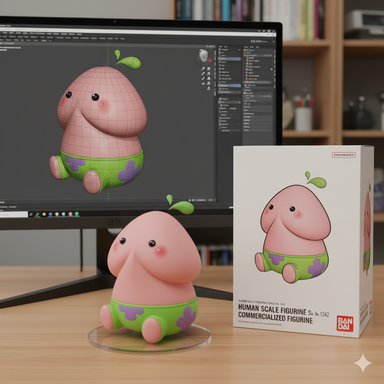Image resolution: width=384 pixels, height=384 pixels.
Task: Toggle the small arrow at outliner's right edge
Action: 272,69
